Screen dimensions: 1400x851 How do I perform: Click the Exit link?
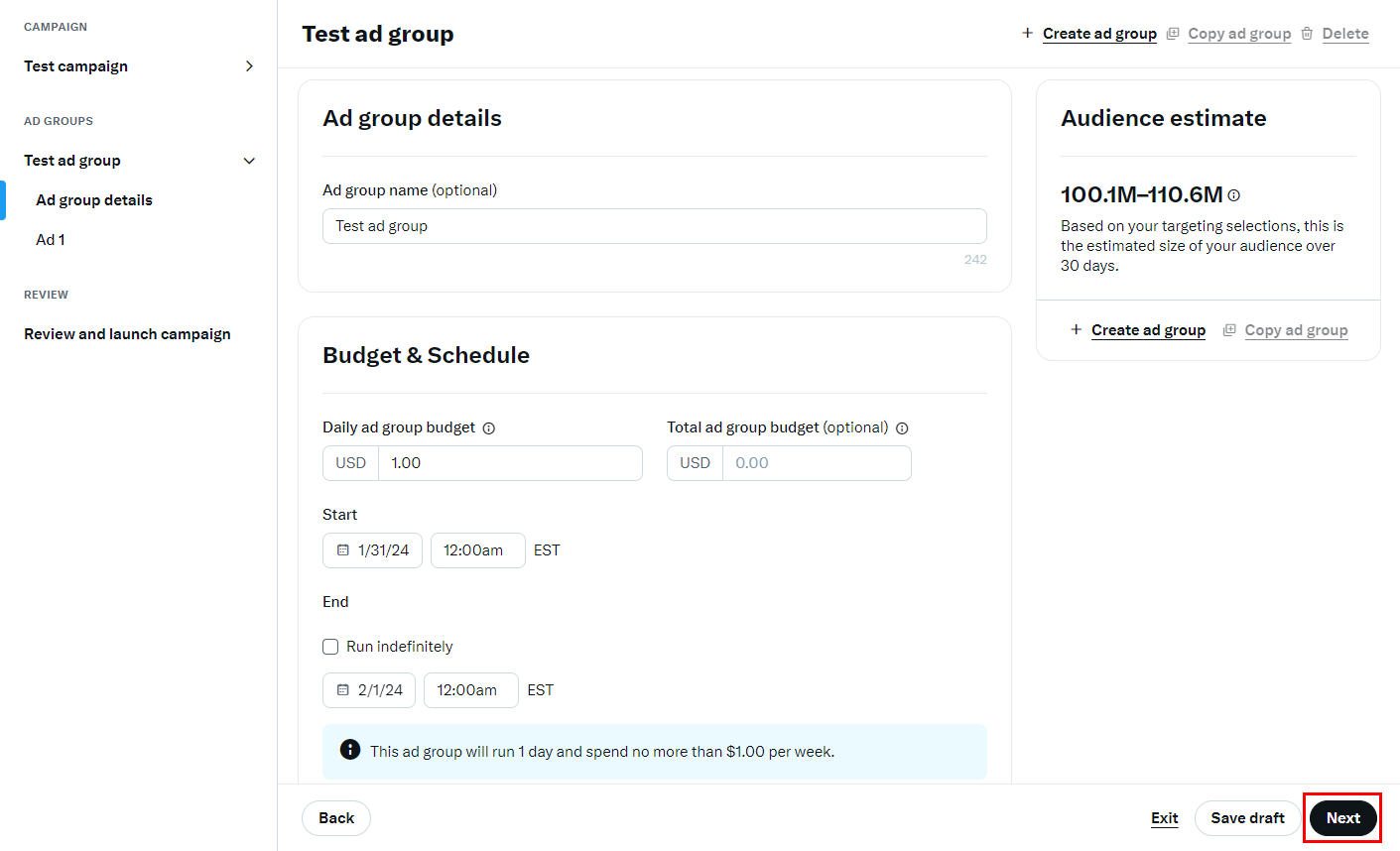pyautogui.click(x=1164, y=818)
